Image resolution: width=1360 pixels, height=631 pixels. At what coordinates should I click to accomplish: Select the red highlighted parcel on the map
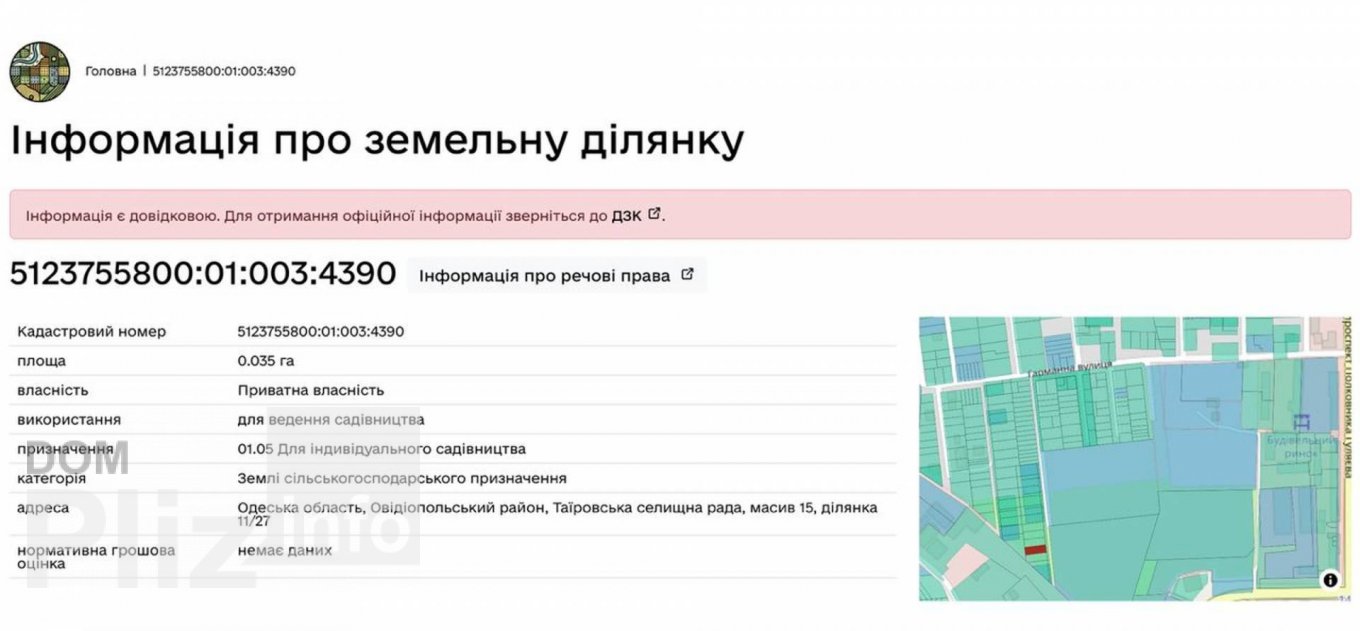pos(1035,548)
